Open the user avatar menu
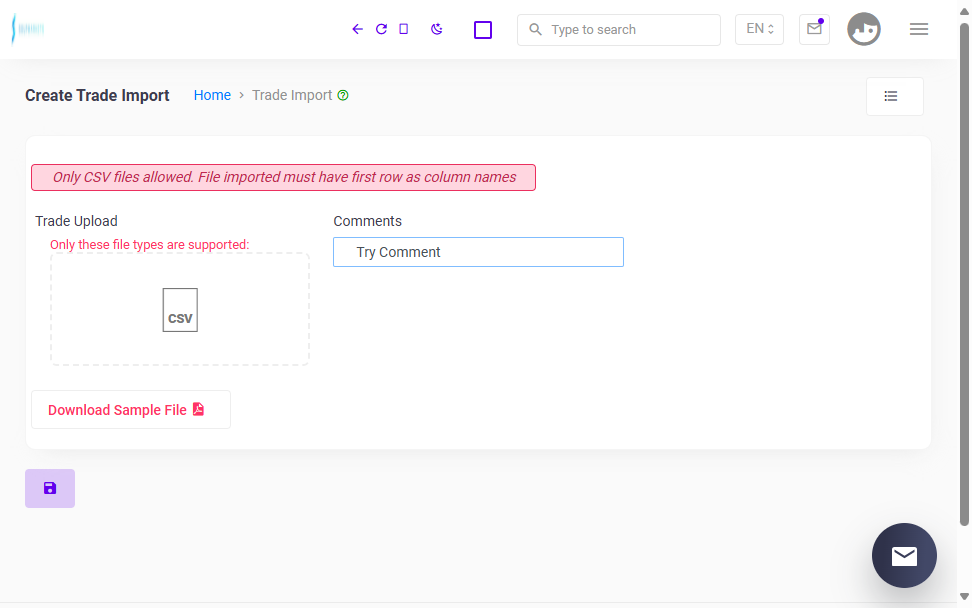 pyautogui.click(x=864, y=29)
